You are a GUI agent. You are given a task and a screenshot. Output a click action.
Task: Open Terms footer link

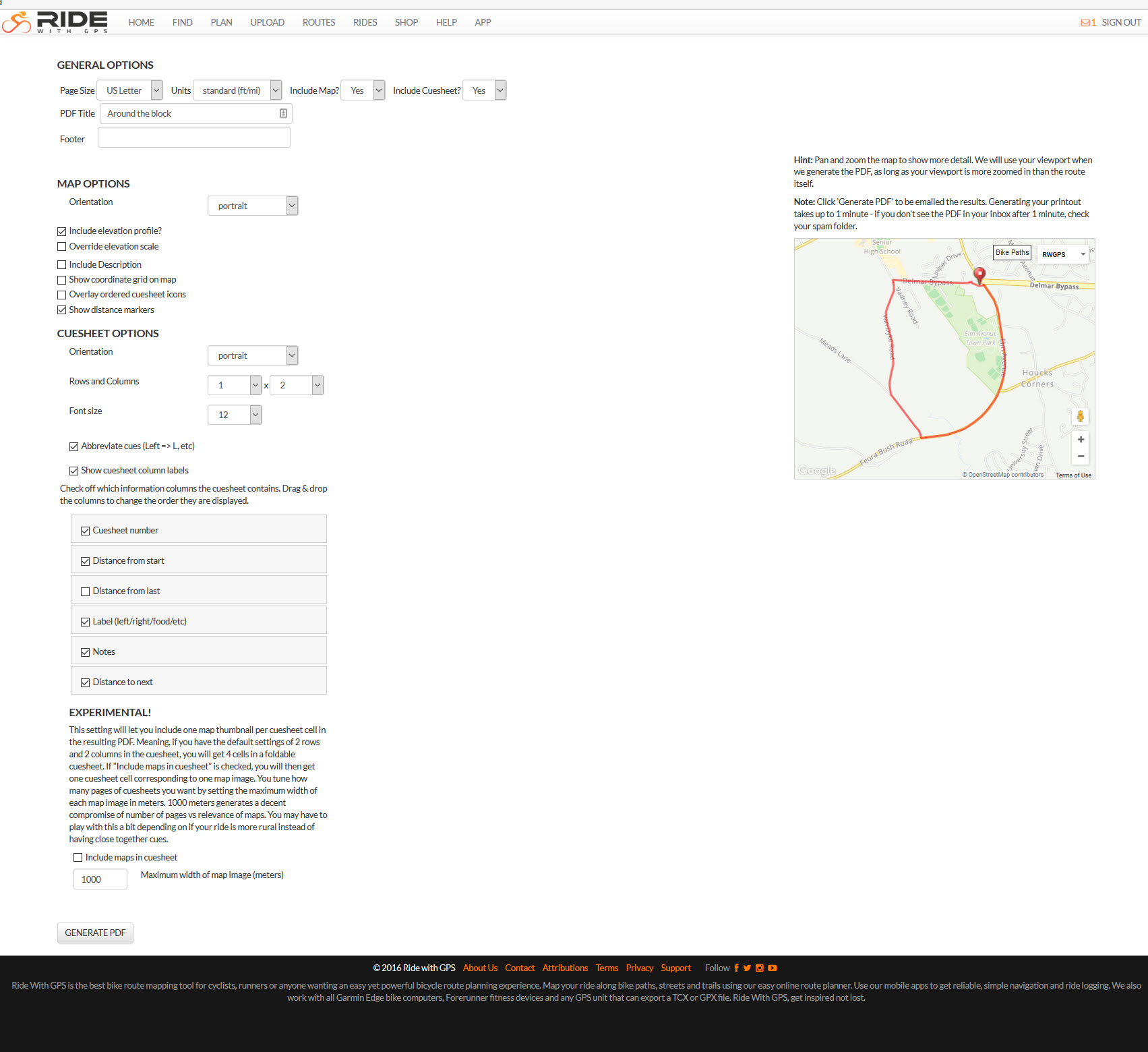coord(607,968)
